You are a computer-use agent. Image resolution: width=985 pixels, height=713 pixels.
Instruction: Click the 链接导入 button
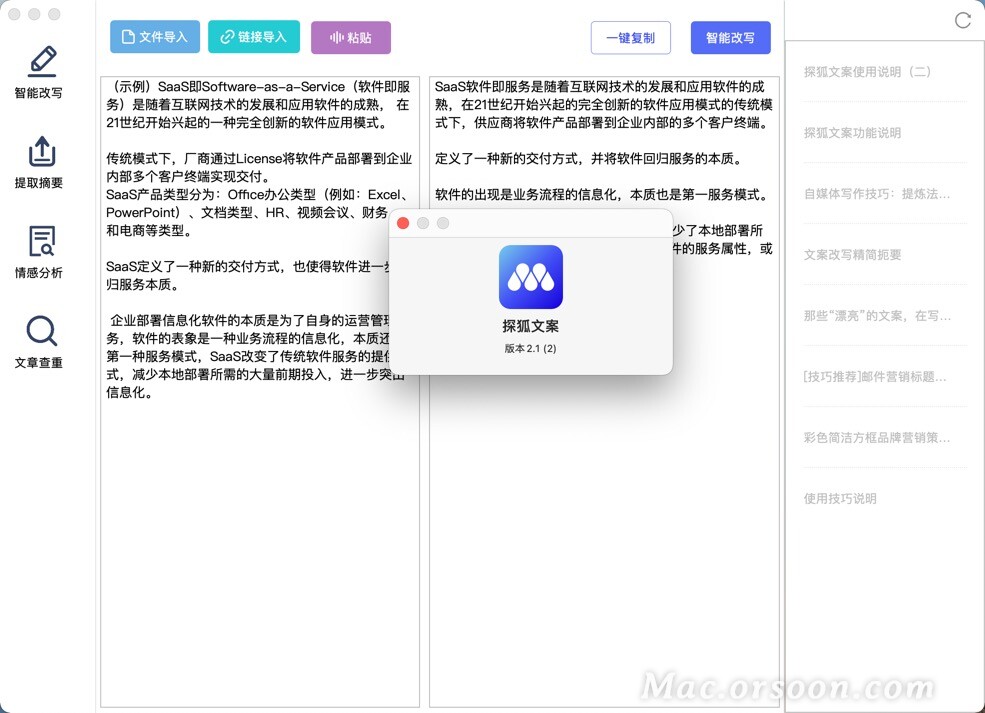click(x=254, y=37)
